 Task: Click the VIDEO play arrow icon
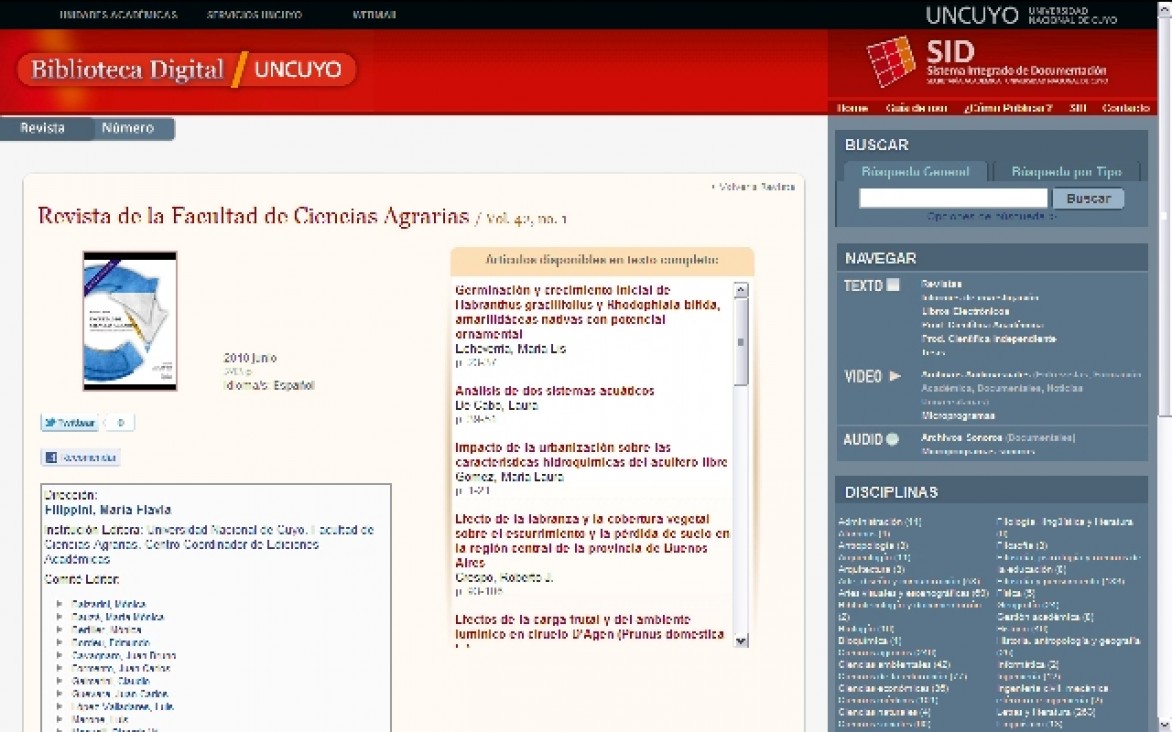(x=895, y=376)
